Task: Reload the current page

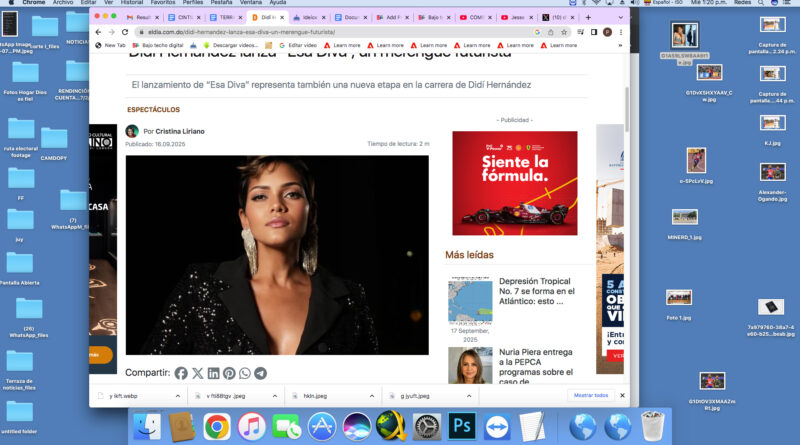Action: [x=125, y=32]
